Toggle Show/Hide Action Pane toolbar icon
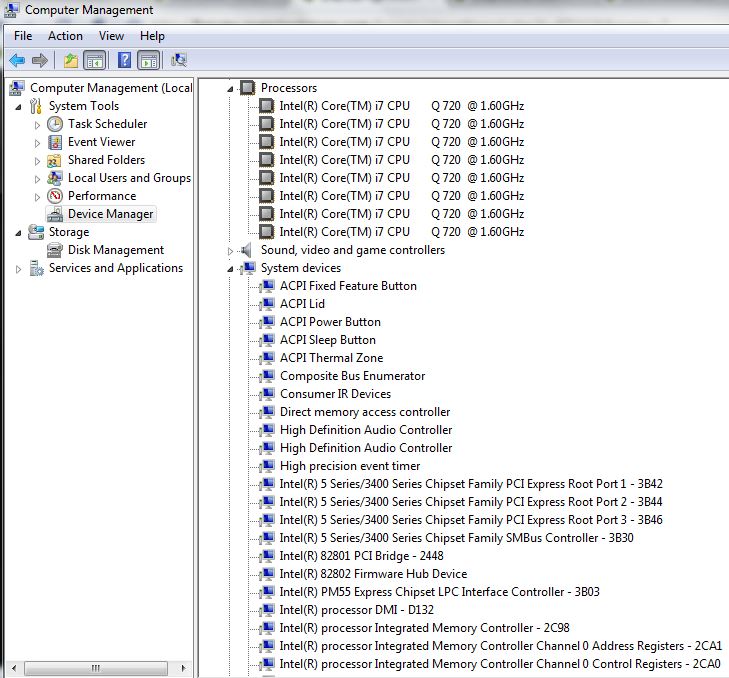The width and height of the screenshot is (729, 678). [x=149, y=60]
